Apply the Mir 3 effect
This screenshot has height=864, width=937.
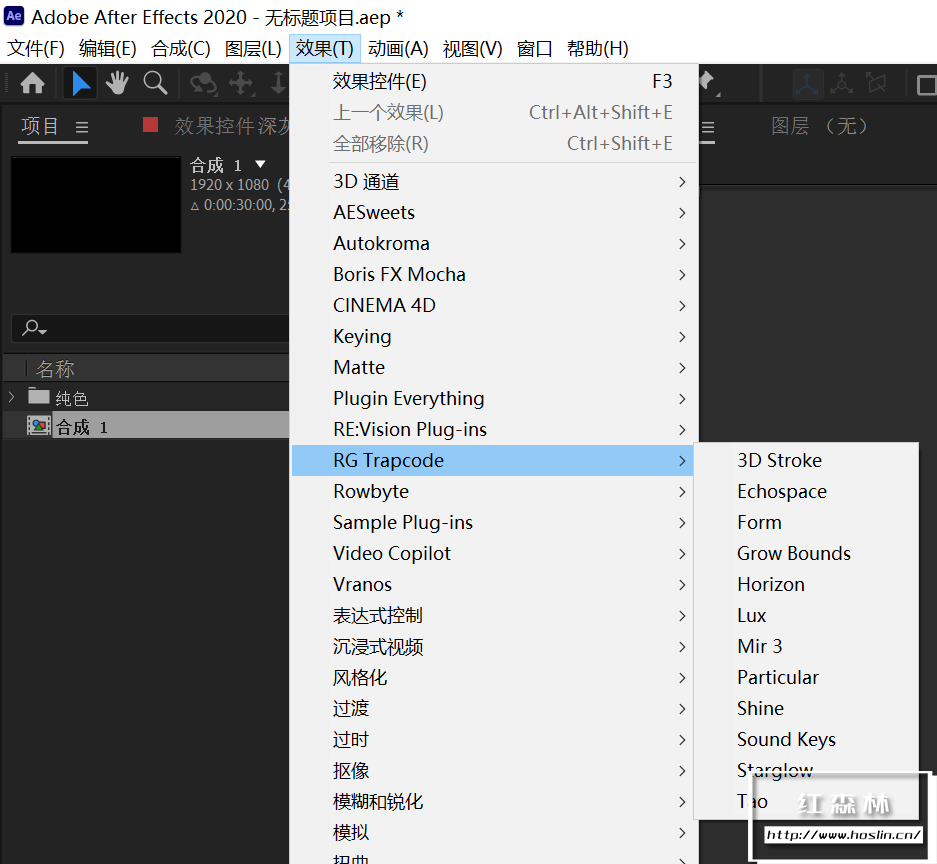[x=806, y=647]
